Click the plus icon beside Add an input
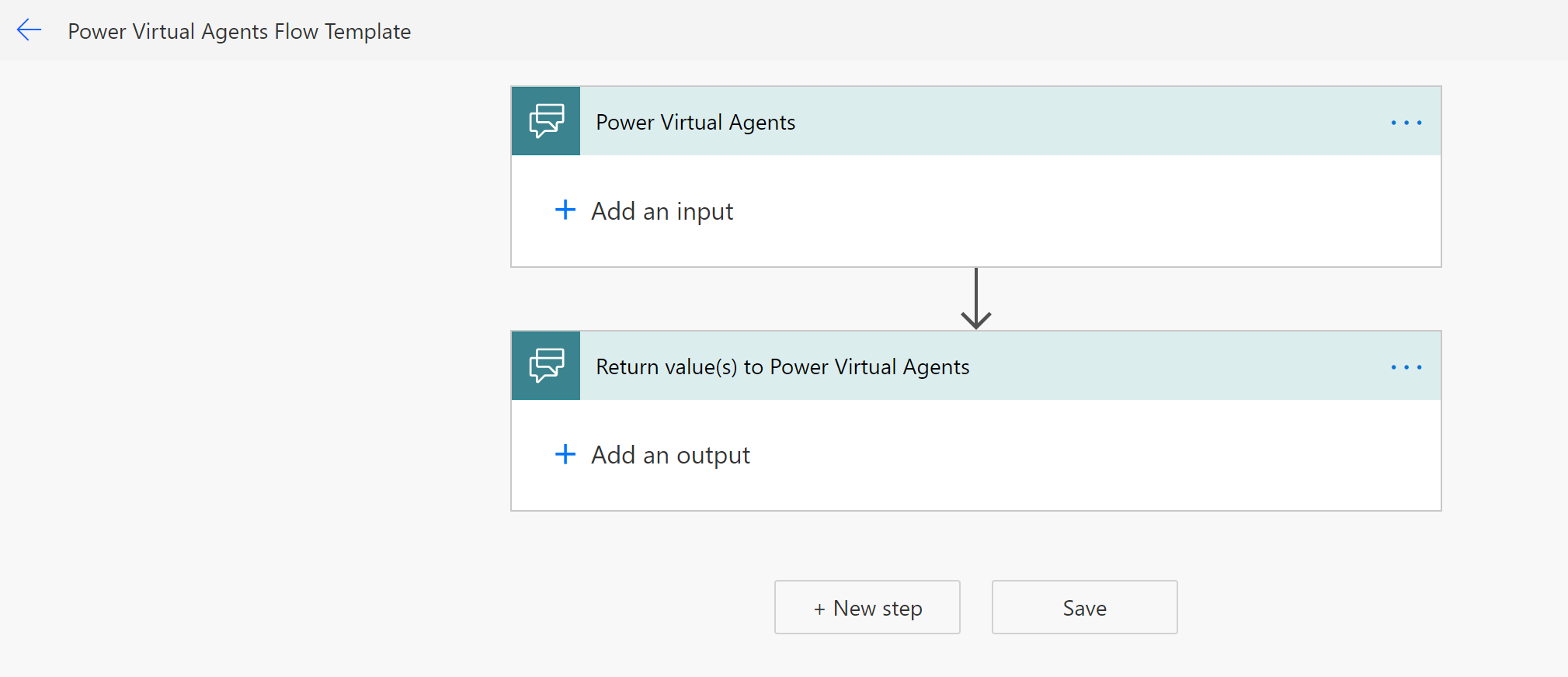1568x677 pixels. [565, 210]
